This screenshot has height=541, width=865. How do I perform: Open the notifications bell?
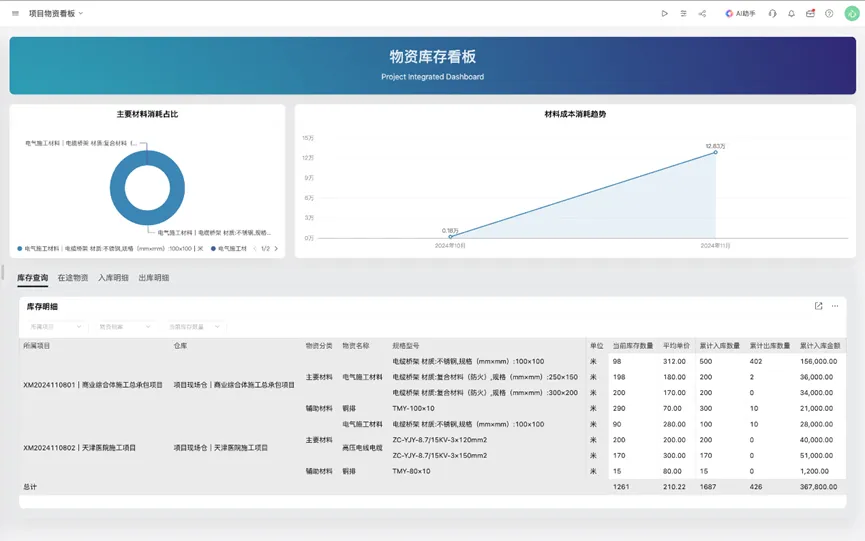tap(791, 14)
